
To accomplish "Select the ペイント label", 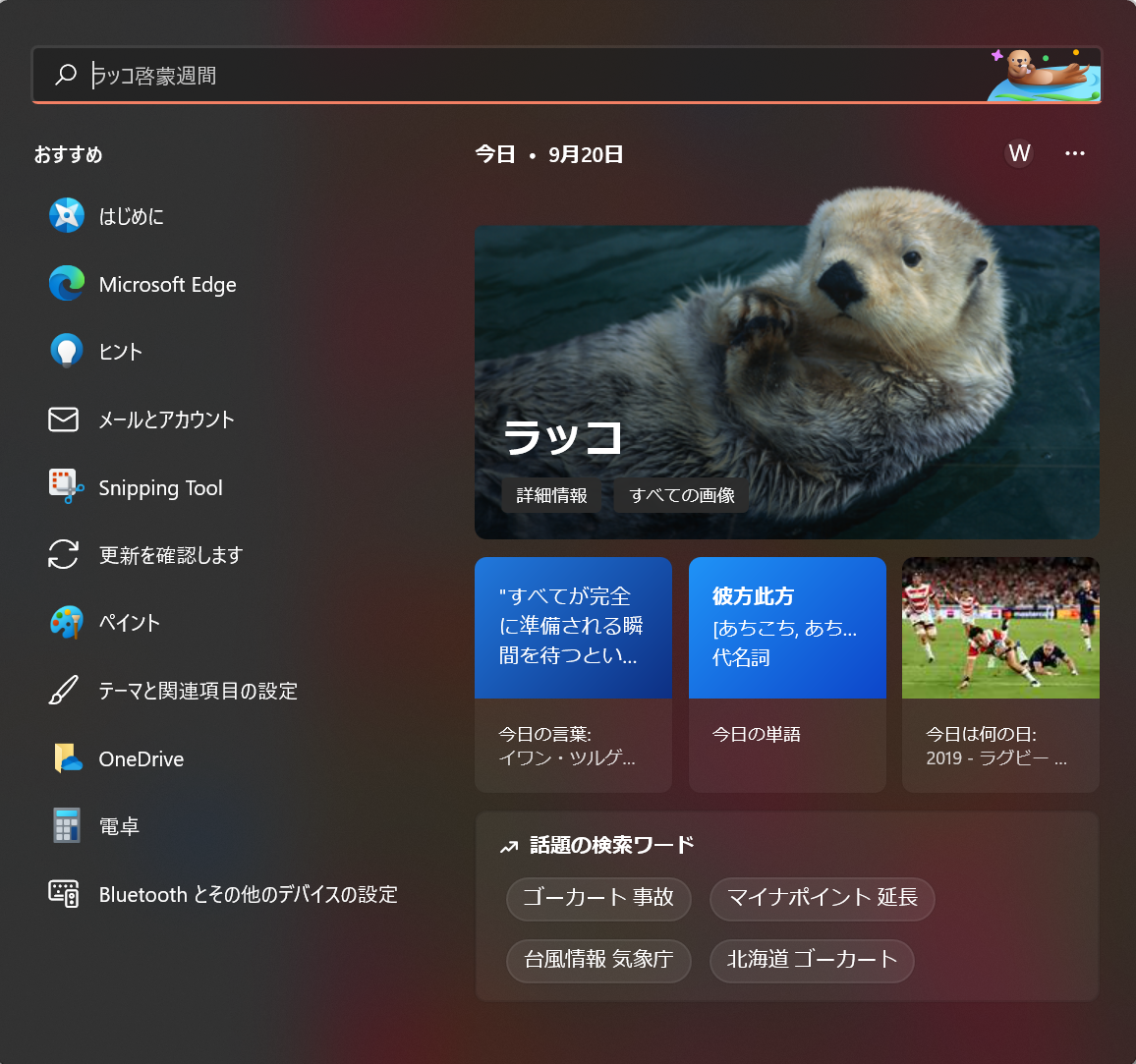I will tap(129, 624).
